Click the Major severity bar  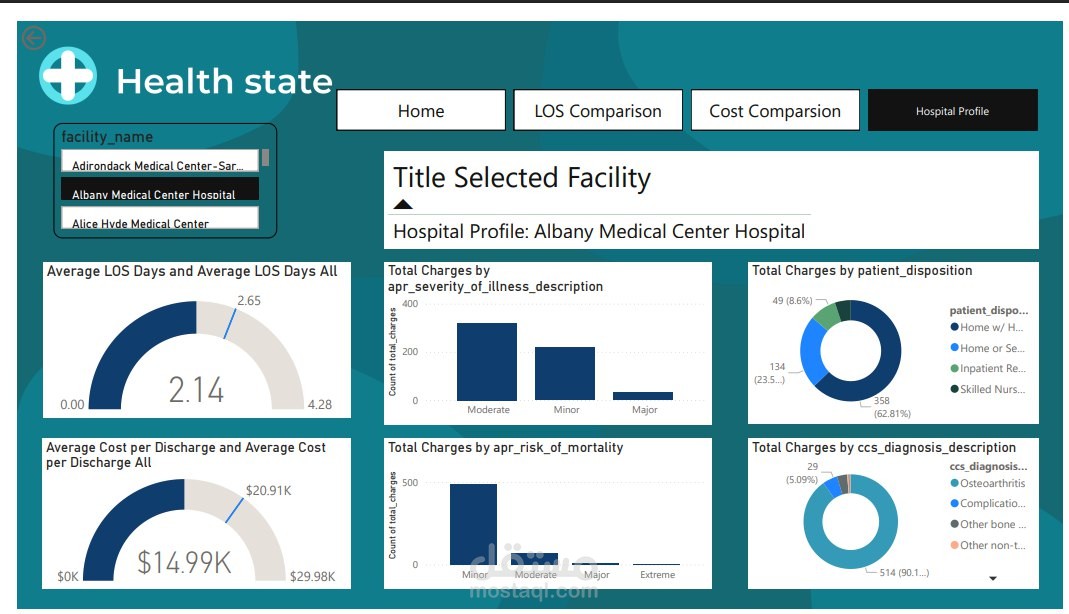(643, 396)
